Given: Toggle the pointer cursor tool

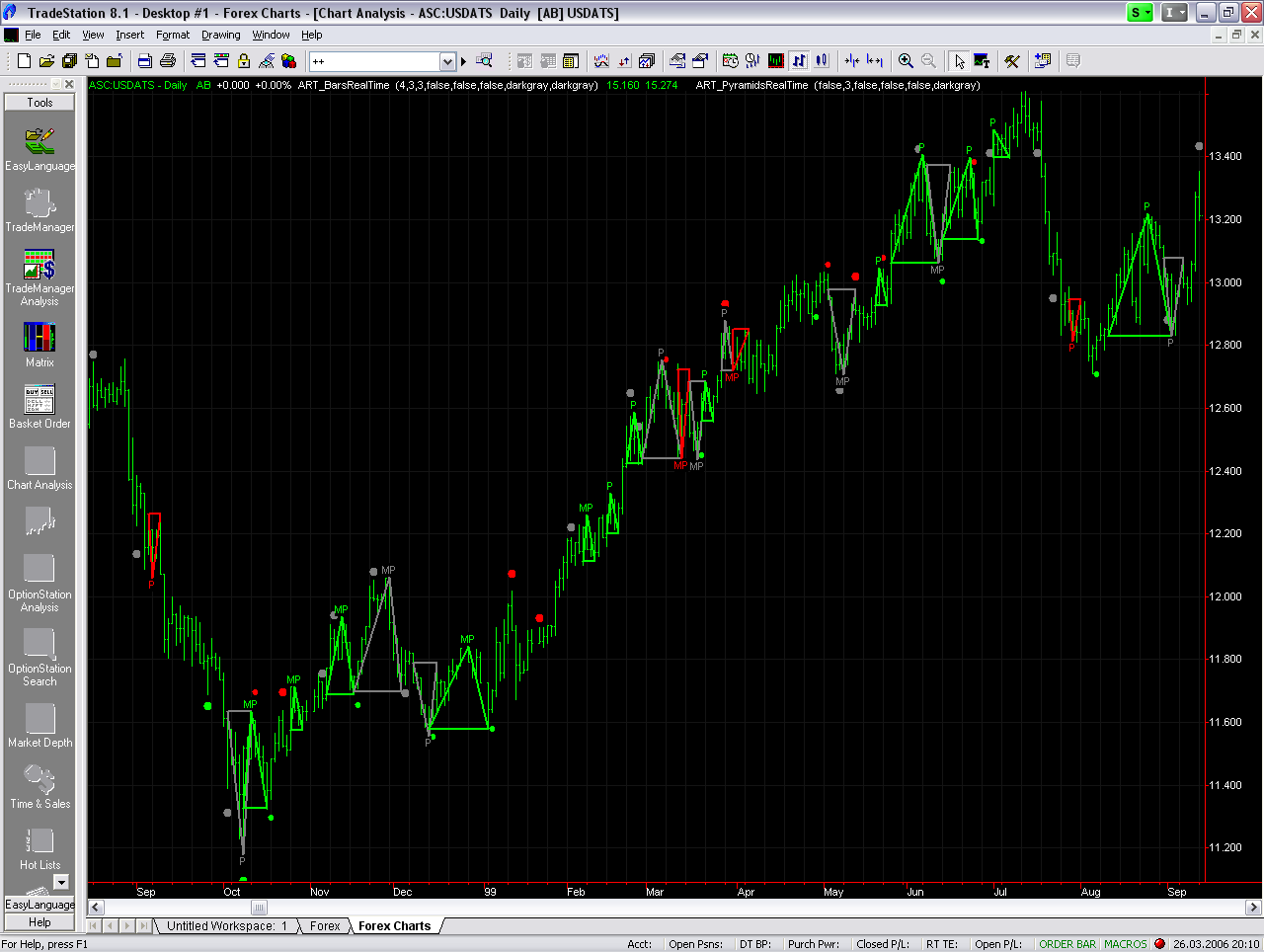Looking at the screenshot, I should pyautogui.click(x=958, y=61).
